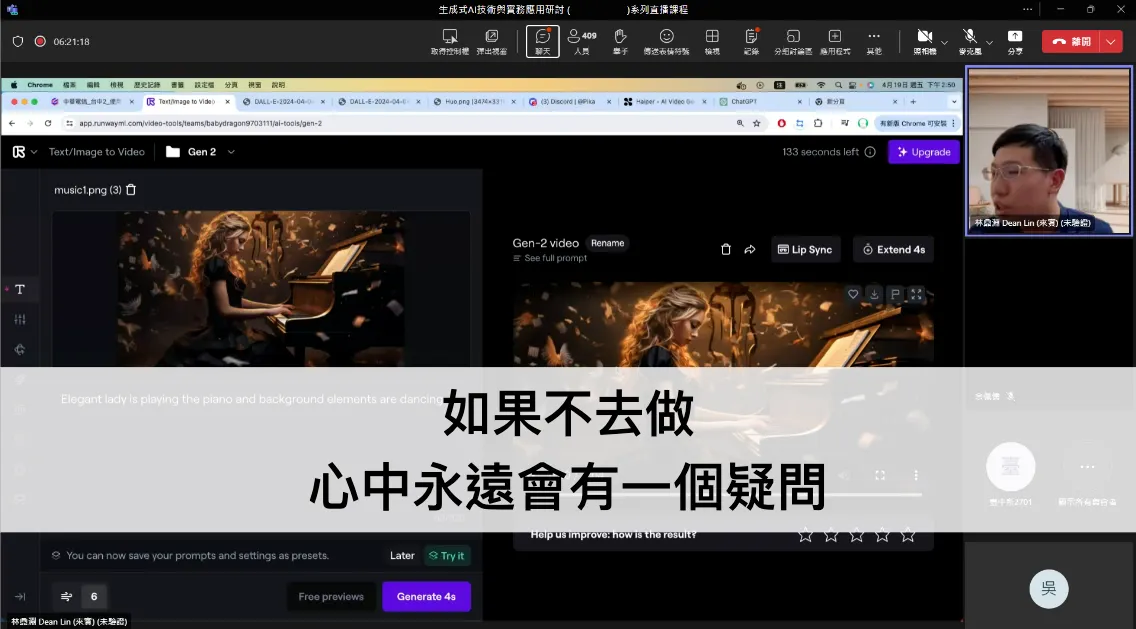Rate the result with the fifth star
The image size is (1136, 629).
point(908,535)
